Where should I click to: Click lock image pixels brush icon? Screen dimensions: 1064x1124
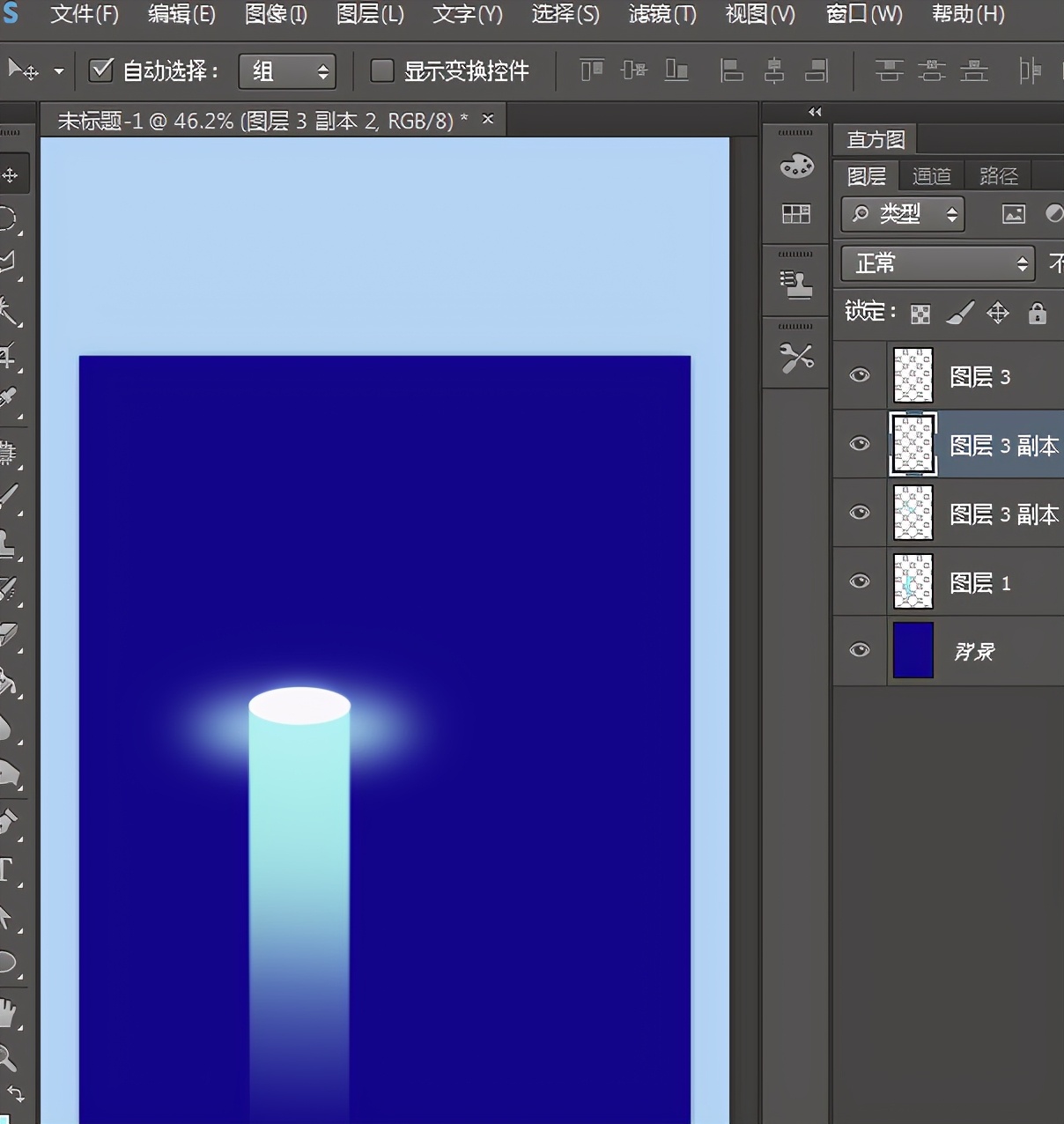coord(960,313)
